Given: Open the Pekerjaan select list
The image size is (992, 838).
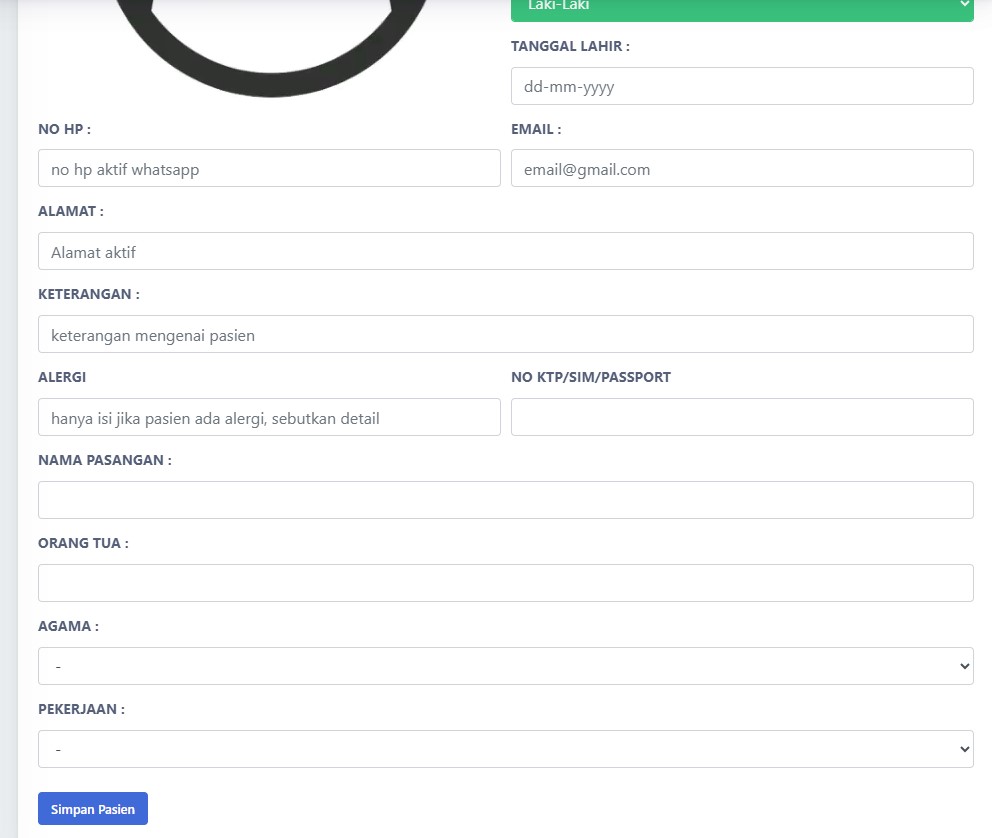Looking at the screenshot, I should pyautogui.click(x=505, y=749).
